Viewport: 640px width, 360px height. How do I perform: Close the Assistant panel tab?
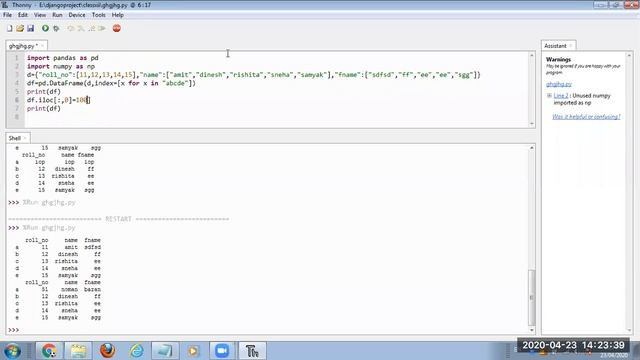coord(571,46)
